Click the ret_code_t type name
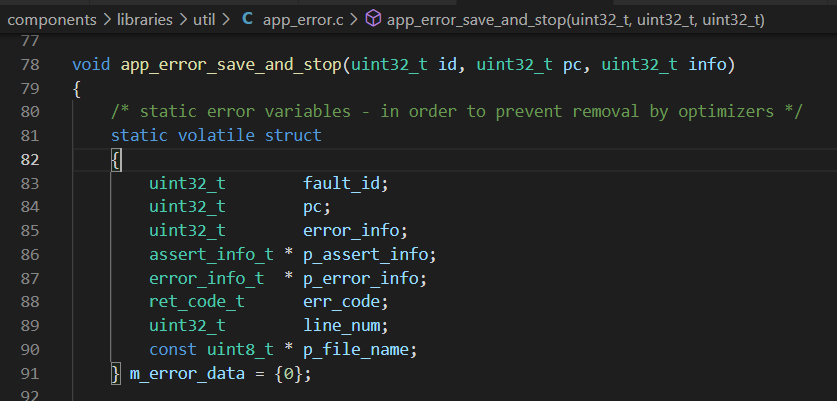Screen dimensions: 837x401 point(196,302)
